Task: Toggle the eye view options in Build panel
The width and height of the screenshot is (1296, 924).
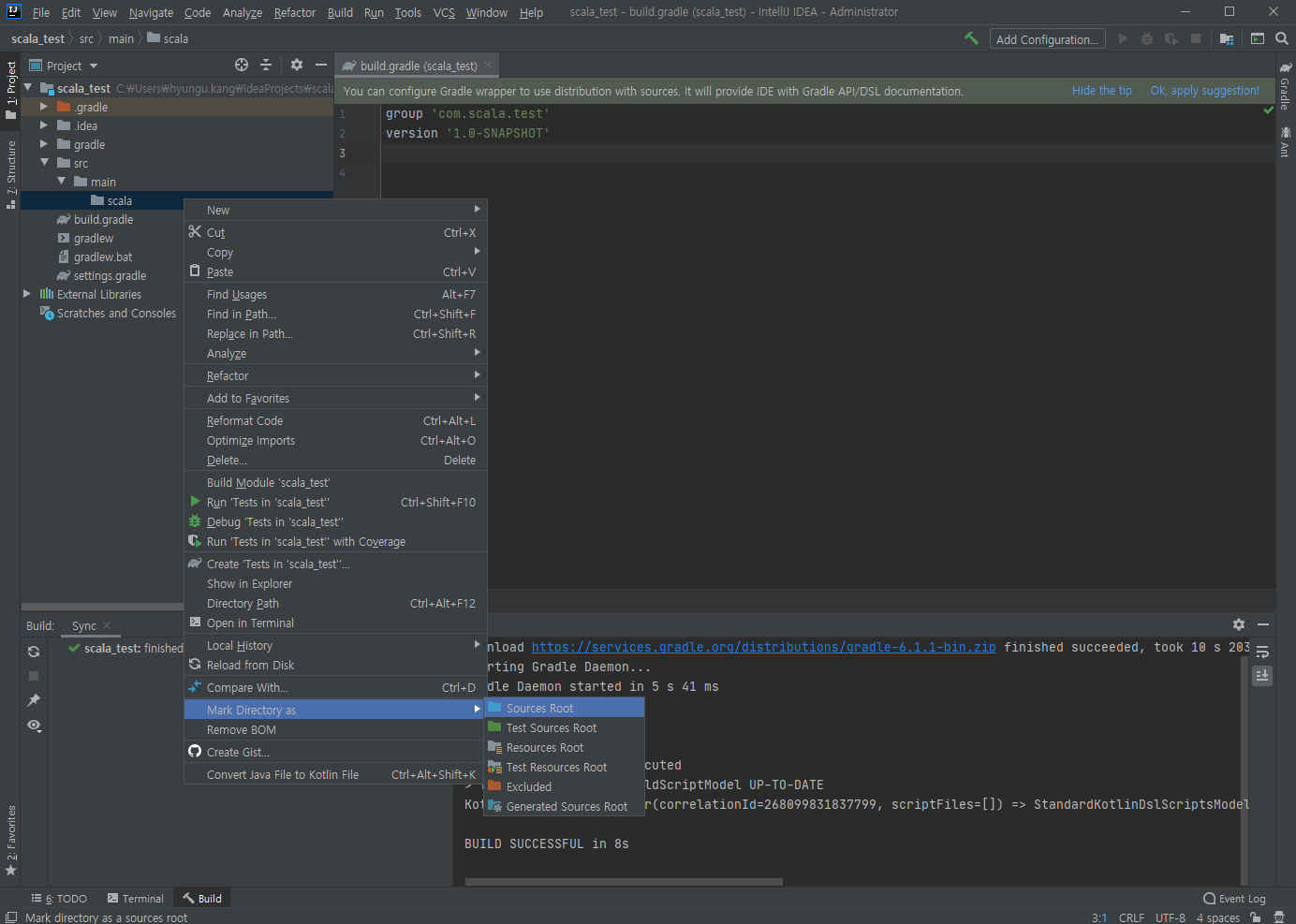Action: tap(34, 726)
